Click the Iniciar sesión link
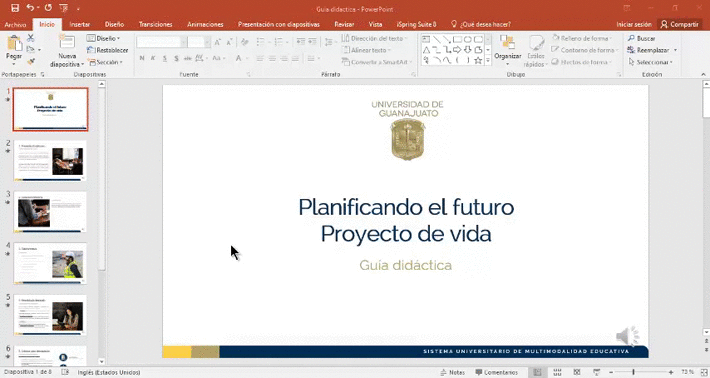The height and width of the screenshot is (378, 710). (x=634, y=24)
